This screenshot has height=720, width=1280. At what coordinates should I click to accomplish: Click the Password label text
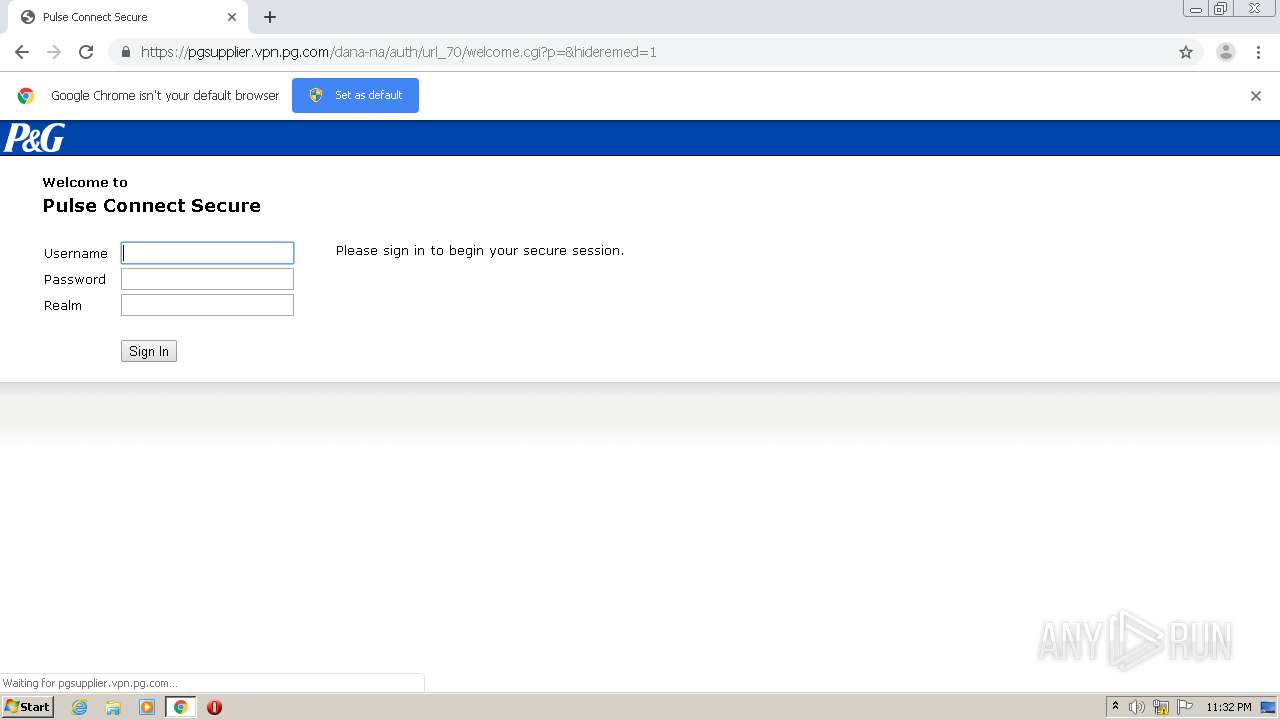pyautogui.click(x=75, y=280)
